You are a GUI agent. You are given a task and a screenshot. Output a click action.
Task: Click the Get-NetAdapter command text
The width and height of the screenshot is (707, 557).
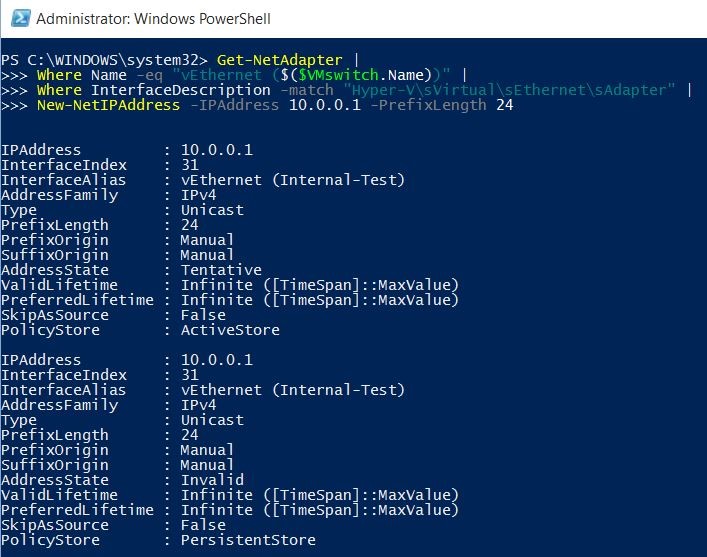(280, 60)
